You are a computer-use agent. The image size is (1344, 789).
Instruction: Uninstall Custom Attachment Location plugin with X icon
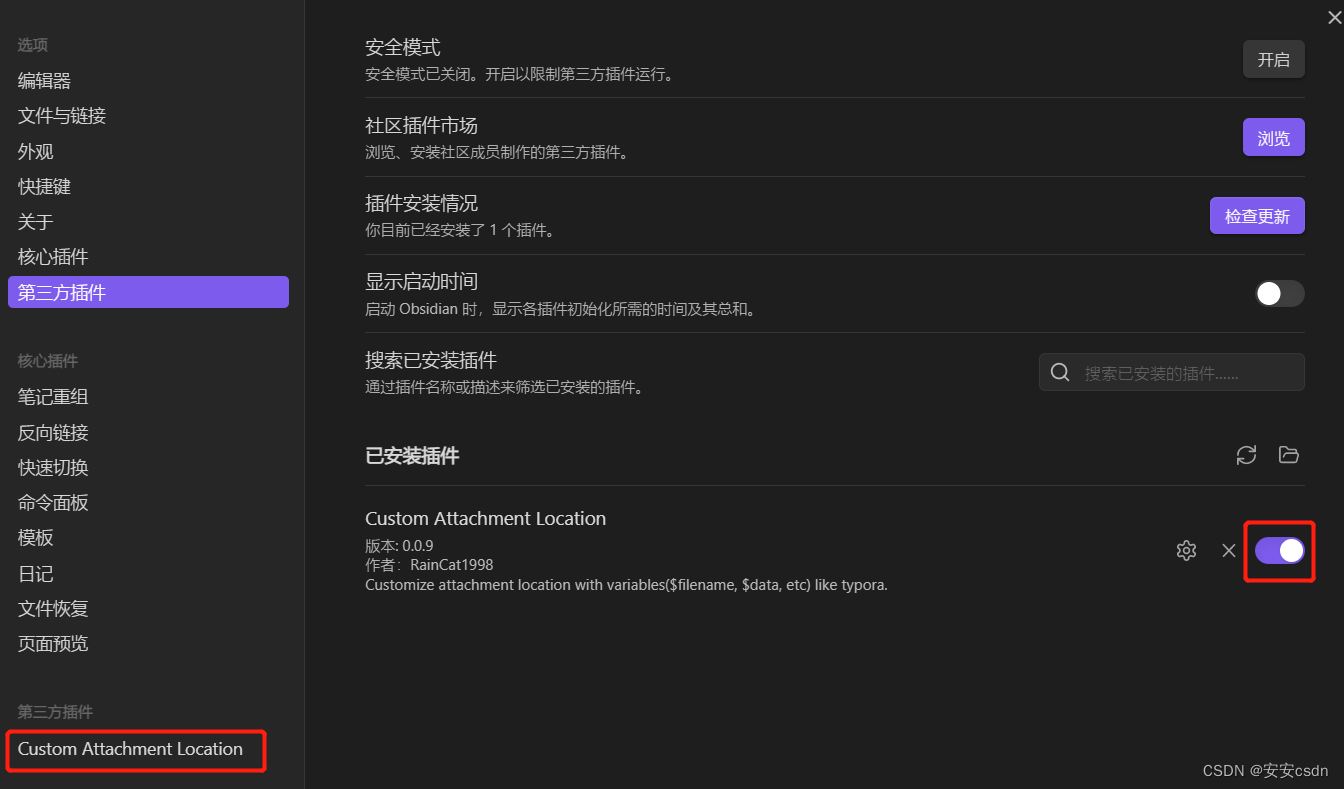(1229, 550)
